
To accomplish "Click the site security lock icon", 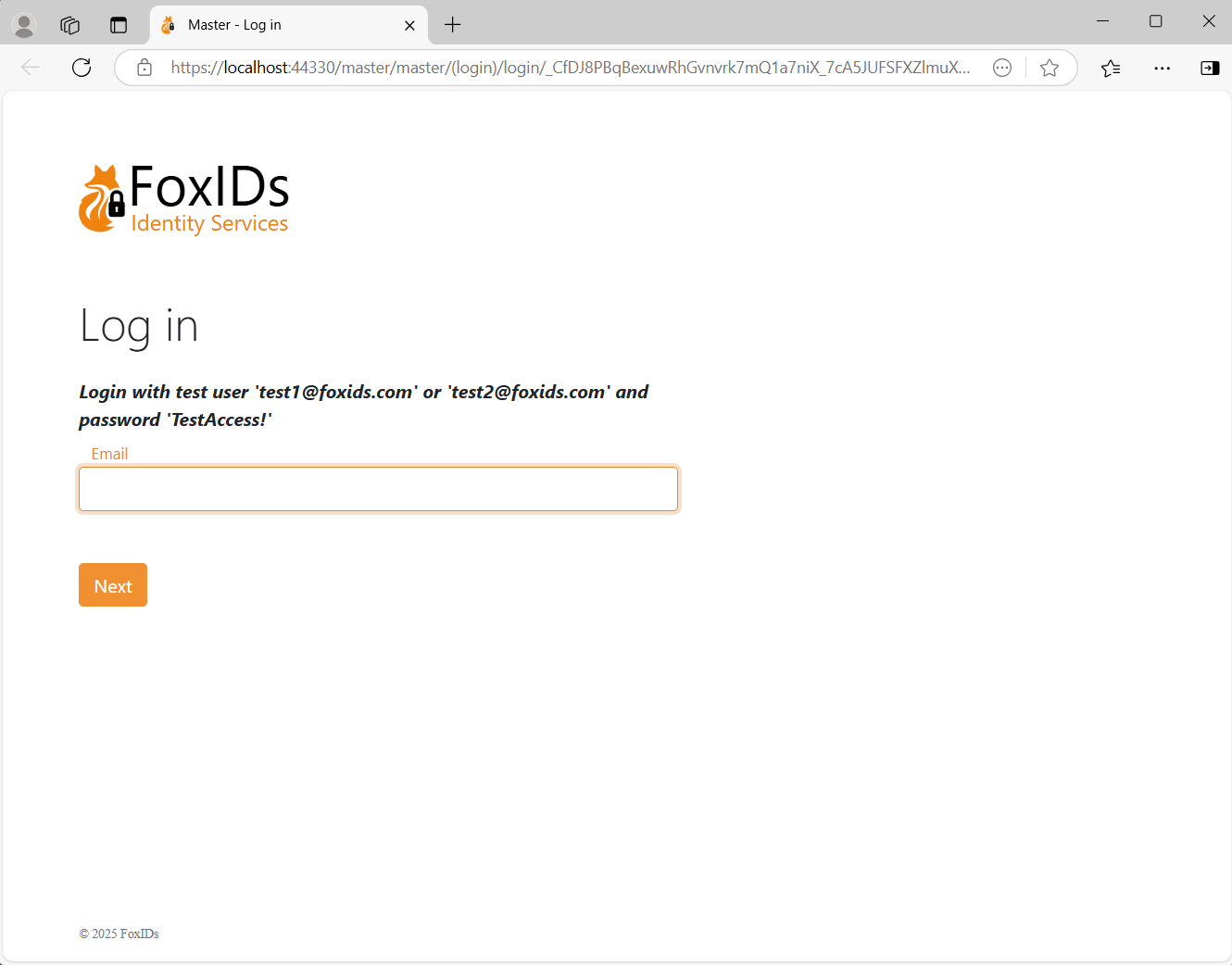I will (144, 68).
